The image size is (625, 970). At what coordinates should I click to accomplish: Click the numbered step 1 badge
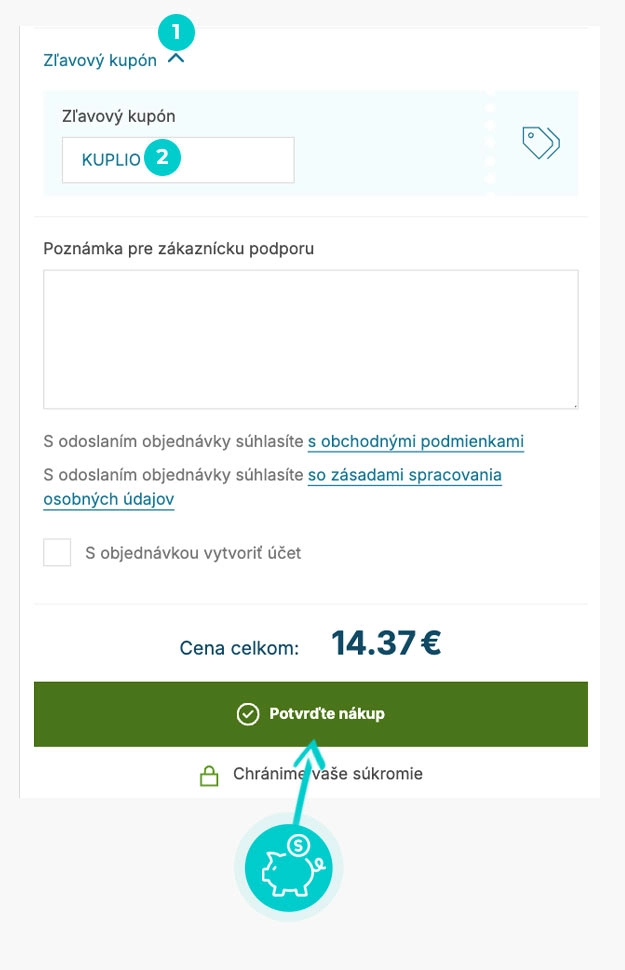coord(177,32)
